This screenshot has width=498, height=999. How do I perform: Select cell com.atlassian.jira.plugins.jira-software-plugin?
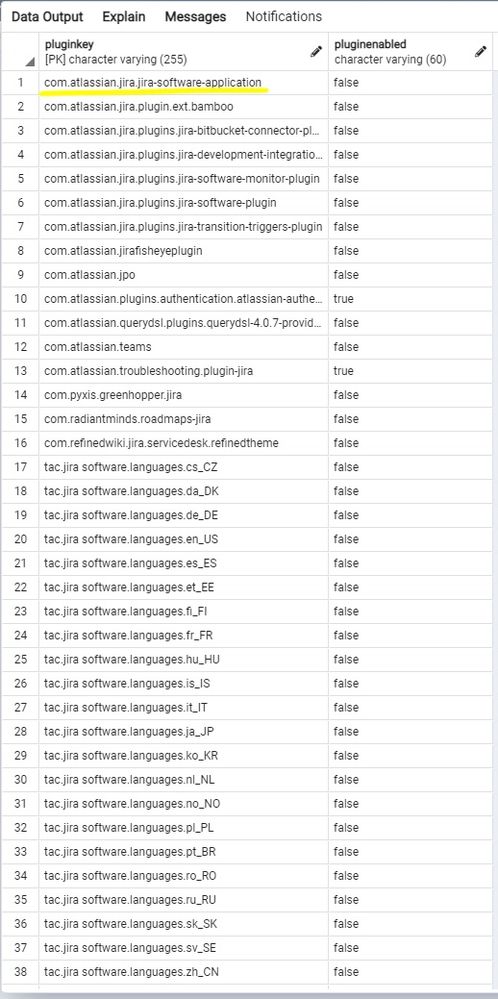183,203
